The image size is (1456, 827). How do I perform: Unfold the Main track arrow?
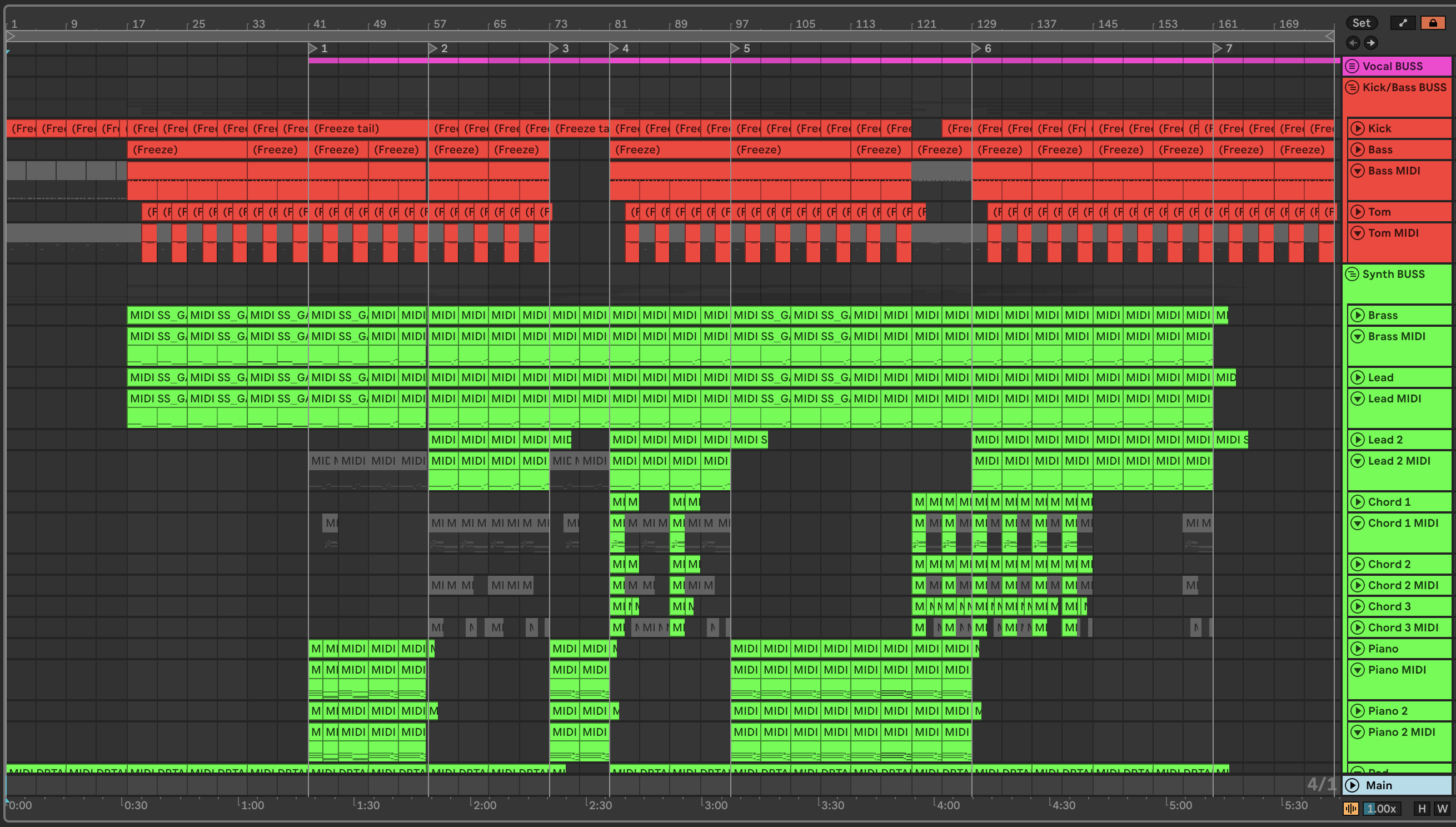[x=1353, y=785]
